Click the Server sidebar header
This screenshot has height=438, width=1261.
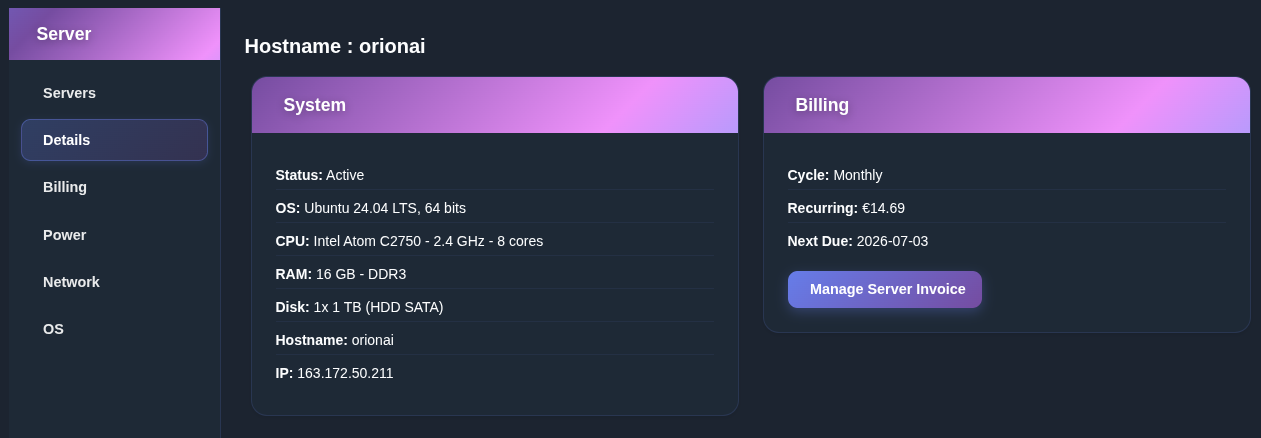click(114, 34)
